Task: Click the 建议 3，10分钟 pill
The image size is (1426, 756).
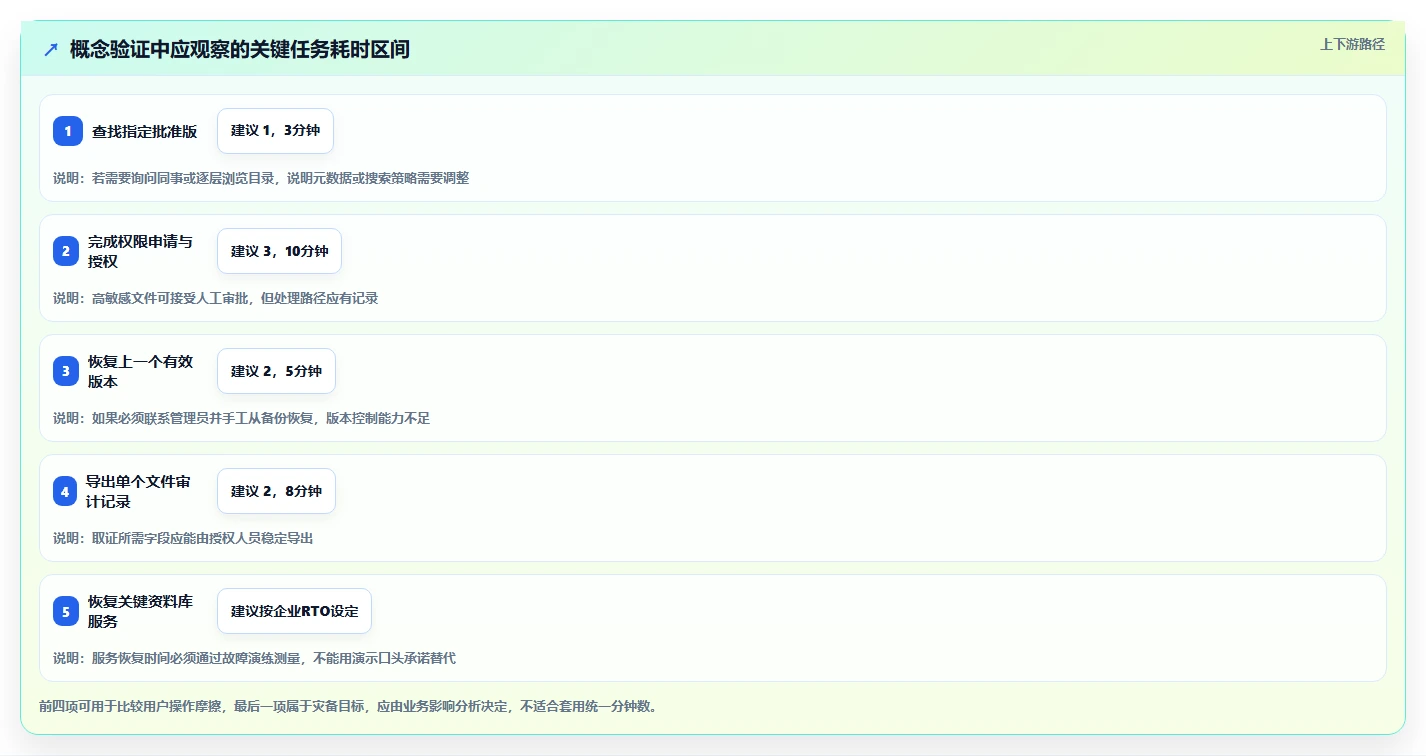Action: pos(279,251)
